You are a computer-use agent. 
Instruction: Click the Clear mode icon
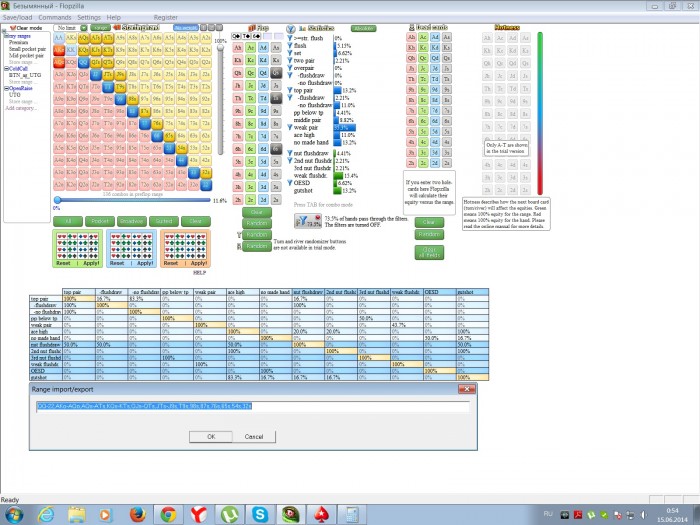coord(13,28)
